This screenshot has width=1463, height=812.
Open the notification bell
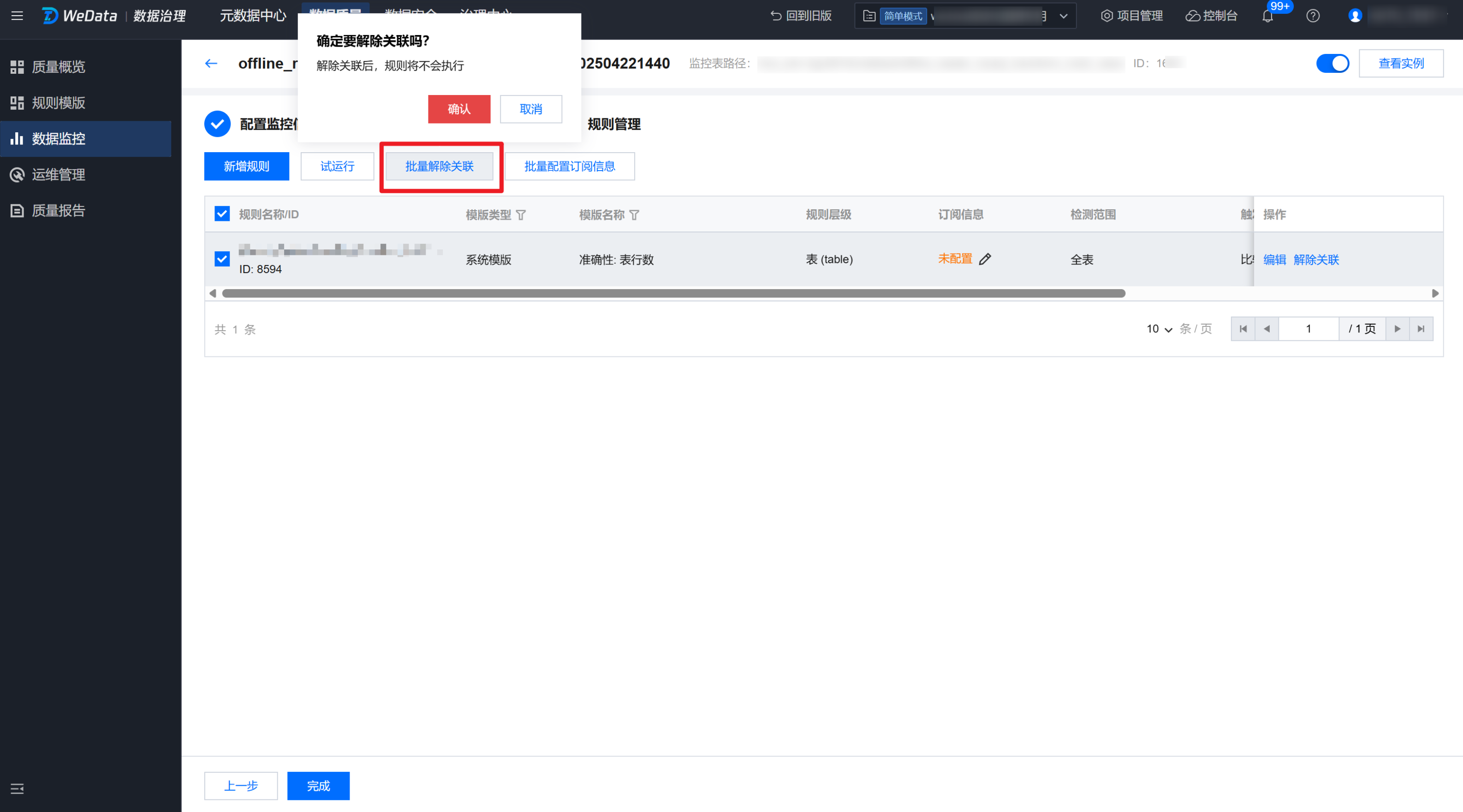1267,16
